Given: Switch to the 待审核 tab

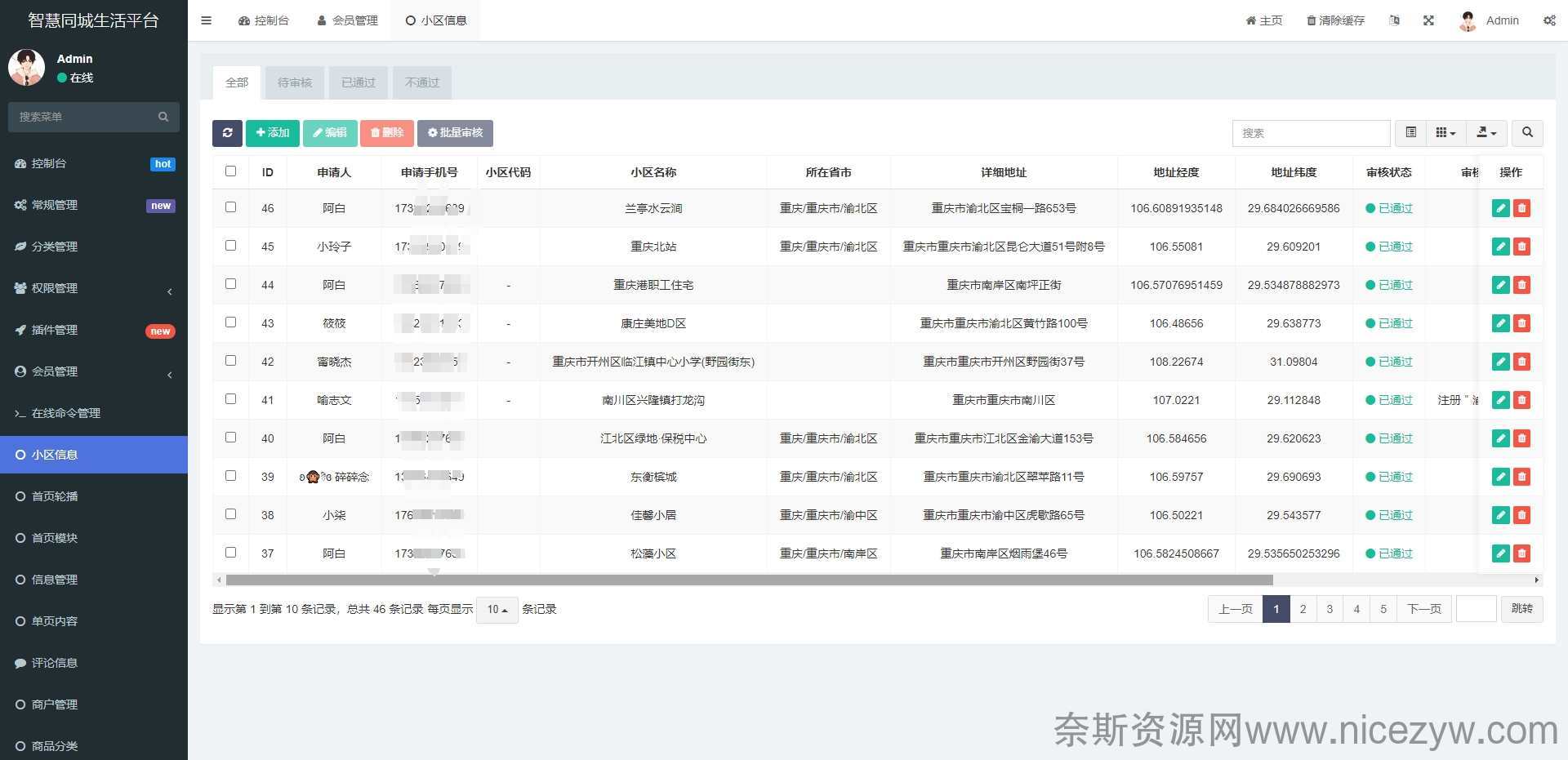Looking at the screenshot, I should pos(295,82).
